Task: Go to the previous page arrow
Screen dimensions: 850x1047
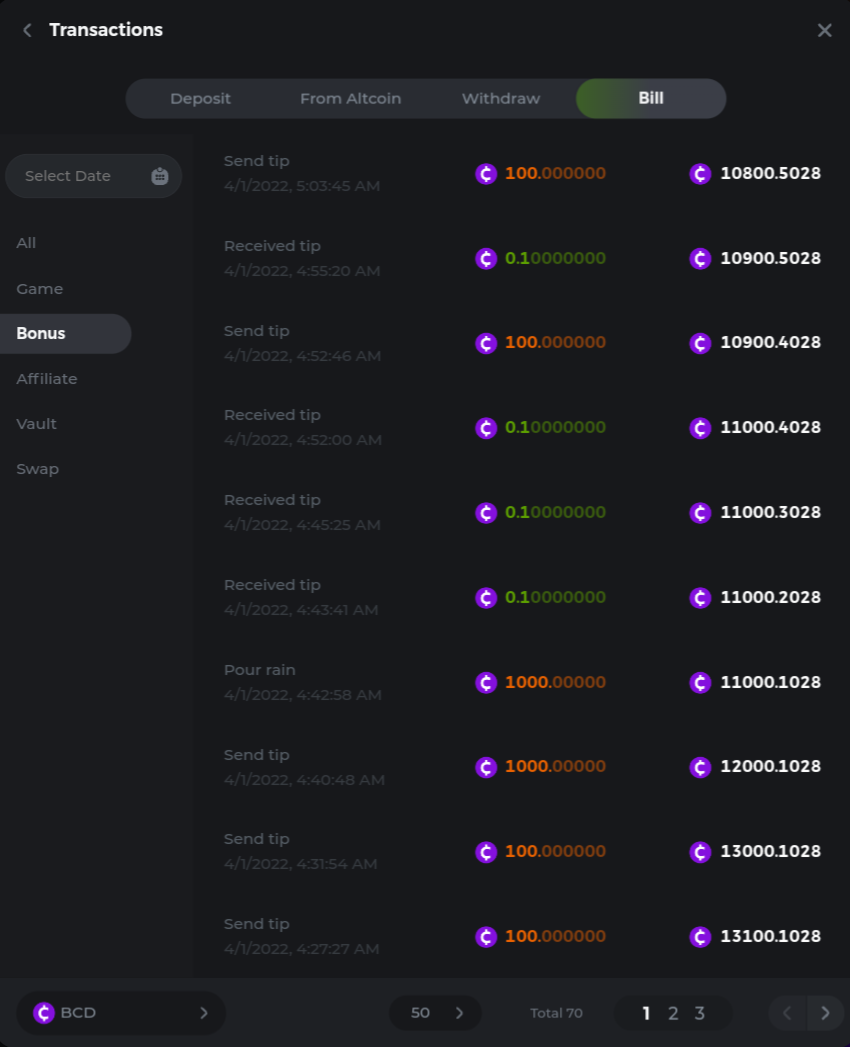Action: coord(787,1013)
